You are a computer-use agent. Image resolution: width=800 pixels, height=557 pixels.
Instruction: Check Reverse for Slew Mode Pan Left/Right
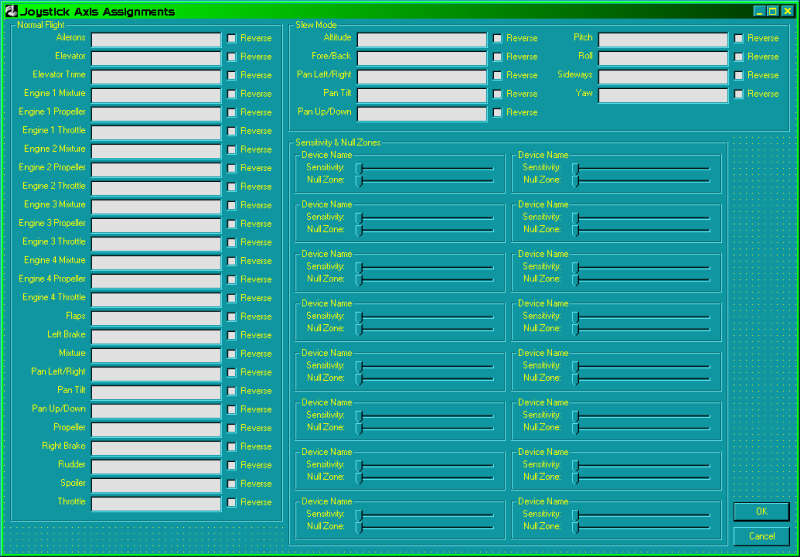[x=497, y=75]
